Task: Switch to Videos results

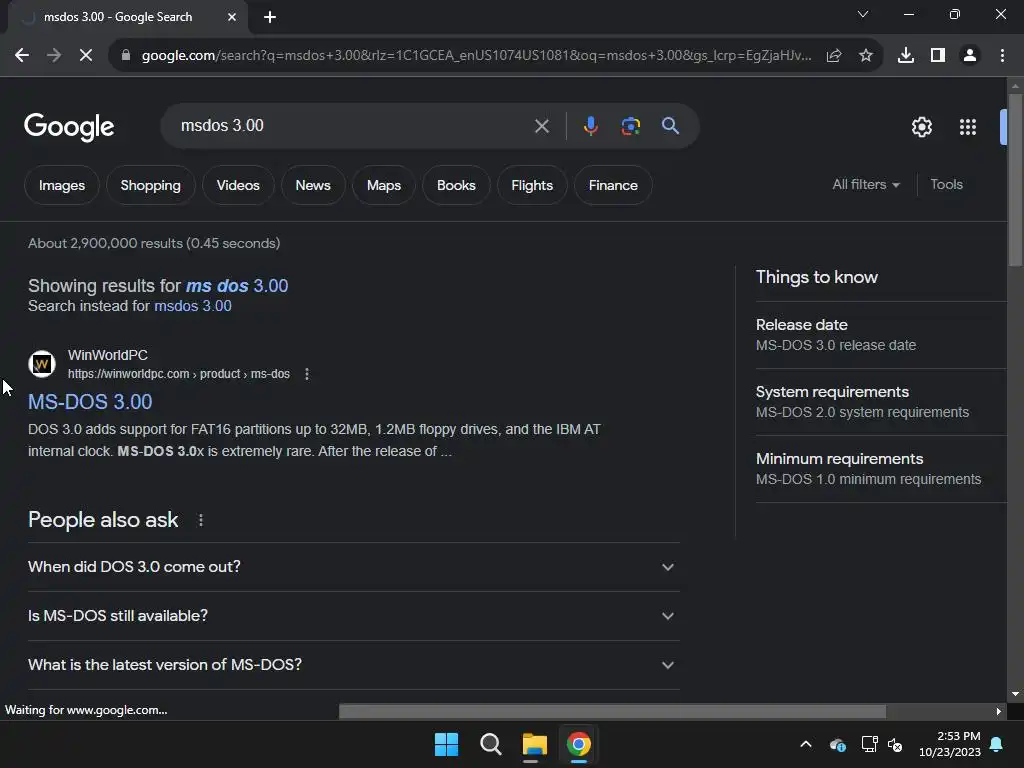Action: pyautogui.click(x=238, y=185)
